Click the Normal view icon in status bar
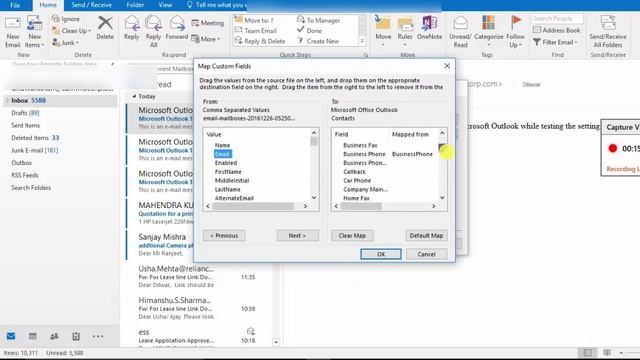The height and width of the screenshot is (360, 640). coord(588,353)
